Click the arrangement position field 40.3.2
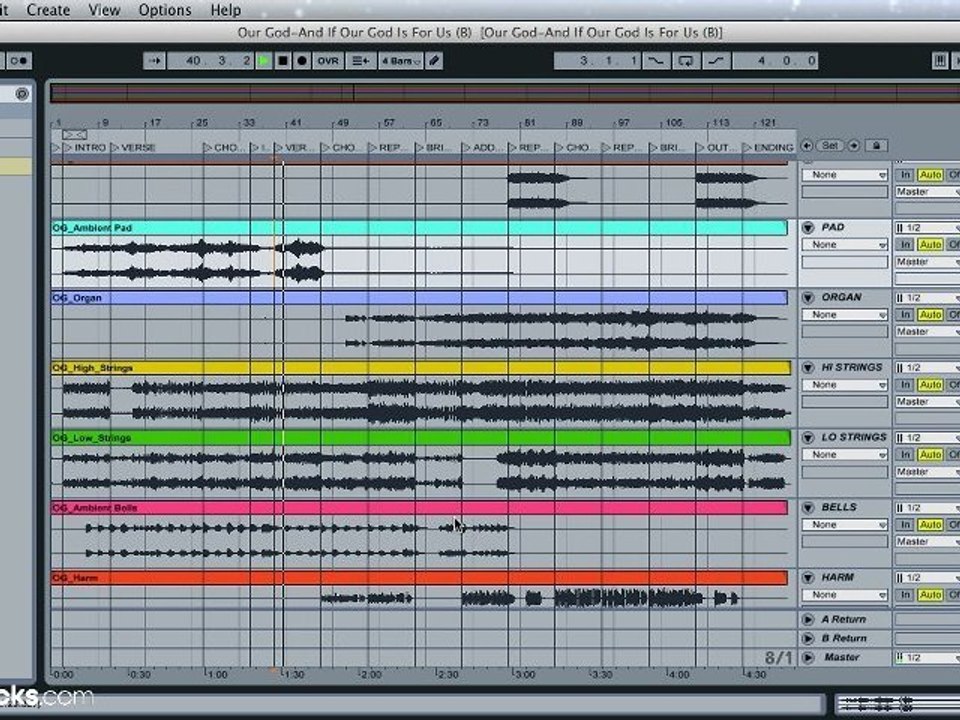960x720 pixels. [210, 61]
